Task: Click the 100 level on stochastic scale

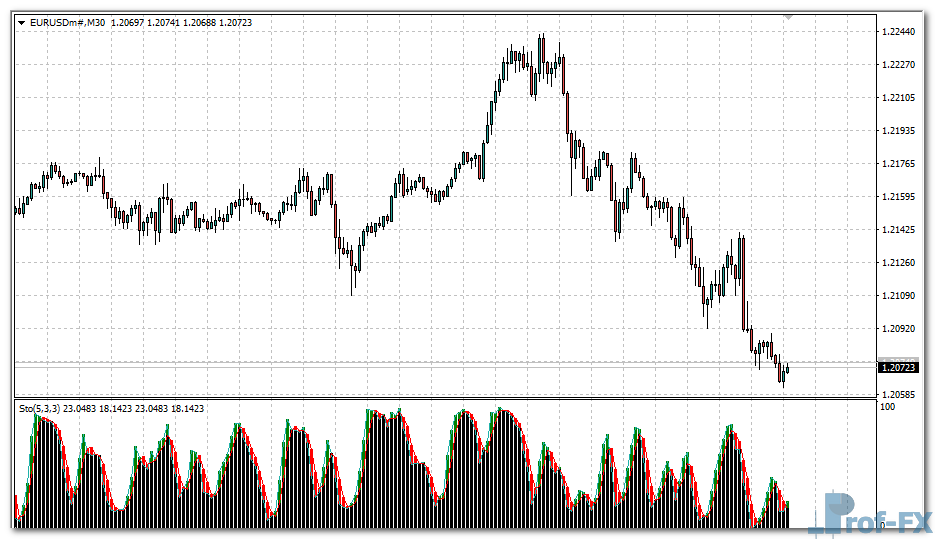Action: coord(887,407)
